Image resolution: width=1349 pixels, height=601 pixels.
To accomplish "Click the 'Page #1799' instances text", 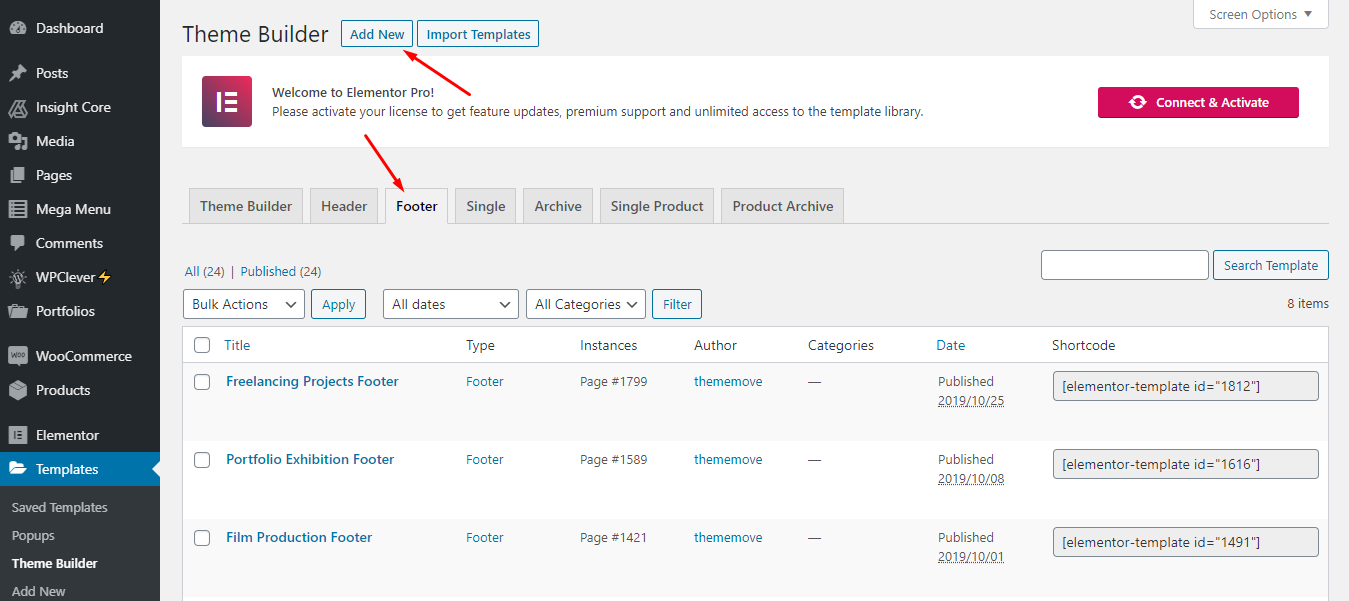I will 613,381.
